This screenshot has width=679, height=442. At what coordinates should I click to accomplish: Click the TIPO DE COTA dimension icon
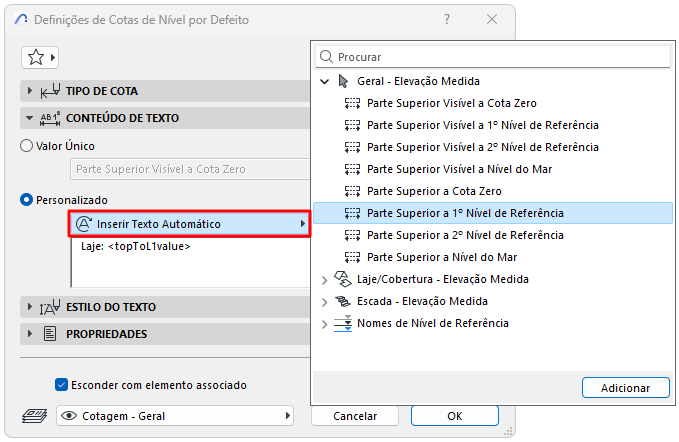tap(50, 91)
